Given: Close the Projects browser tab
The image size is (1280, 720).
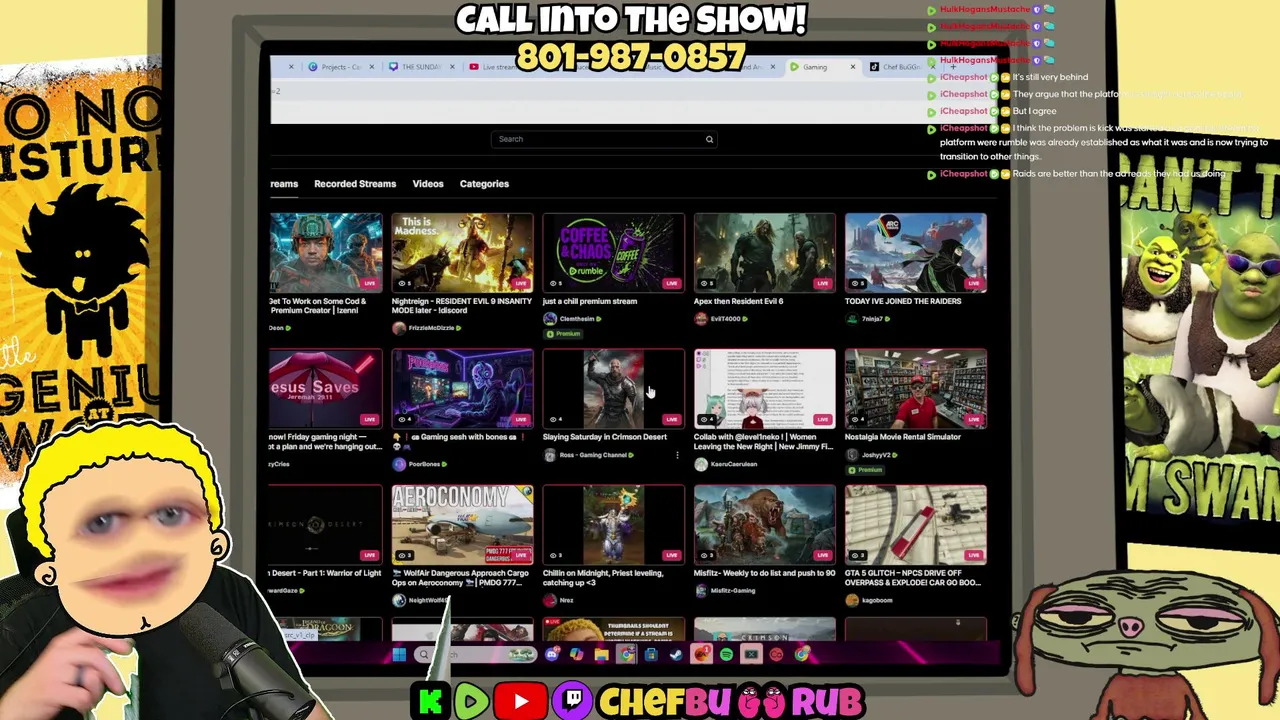Looking at the screenshot, I should [371, 67].
